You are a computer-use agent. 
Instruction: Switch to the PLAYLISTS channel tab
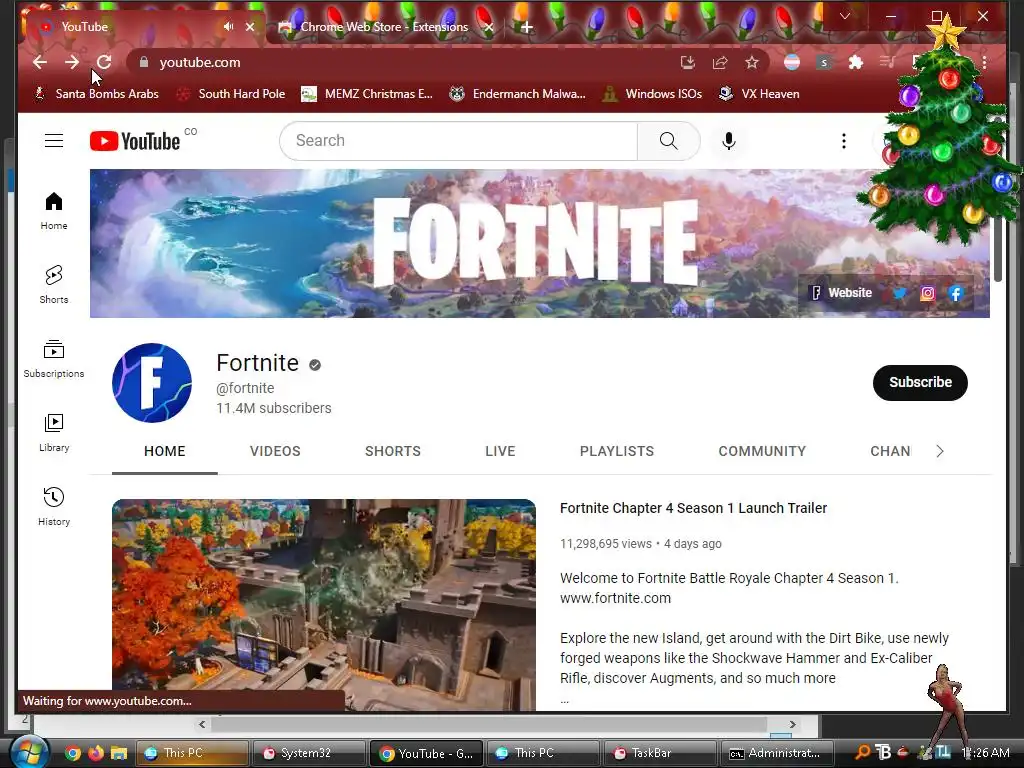coord(616,451)
